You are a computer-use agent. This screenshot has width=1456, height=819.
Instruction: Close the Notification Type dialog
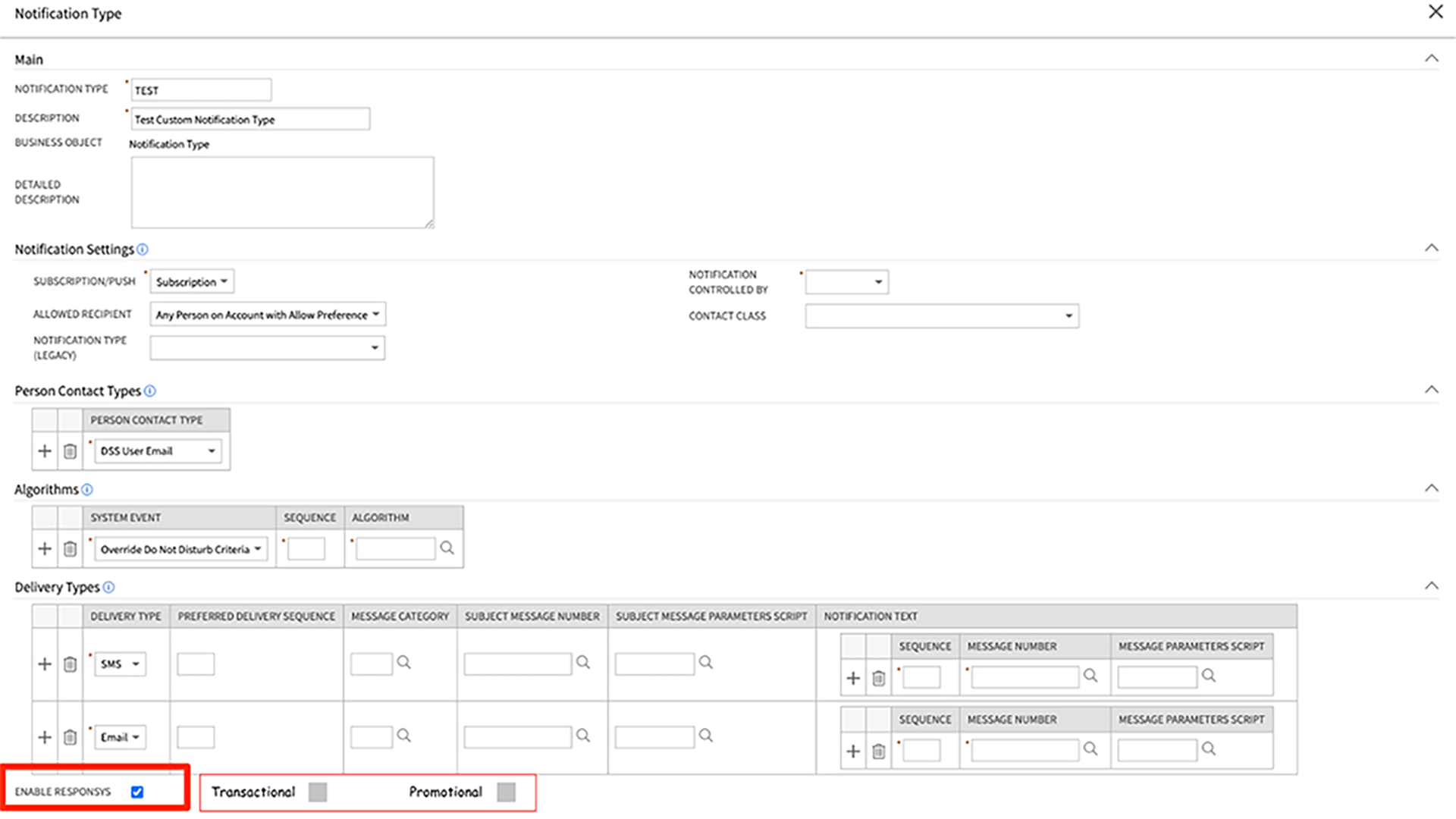pos(1436,12)
